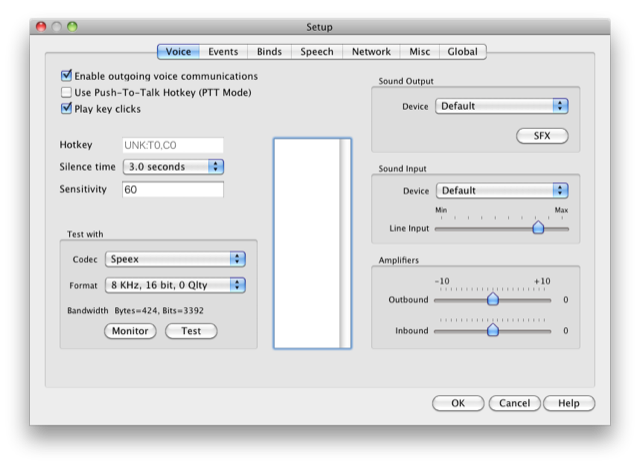Viewport: 640px width, 466px height.
Task: Choose Sound Output Device dropdown
Action: 501,106
